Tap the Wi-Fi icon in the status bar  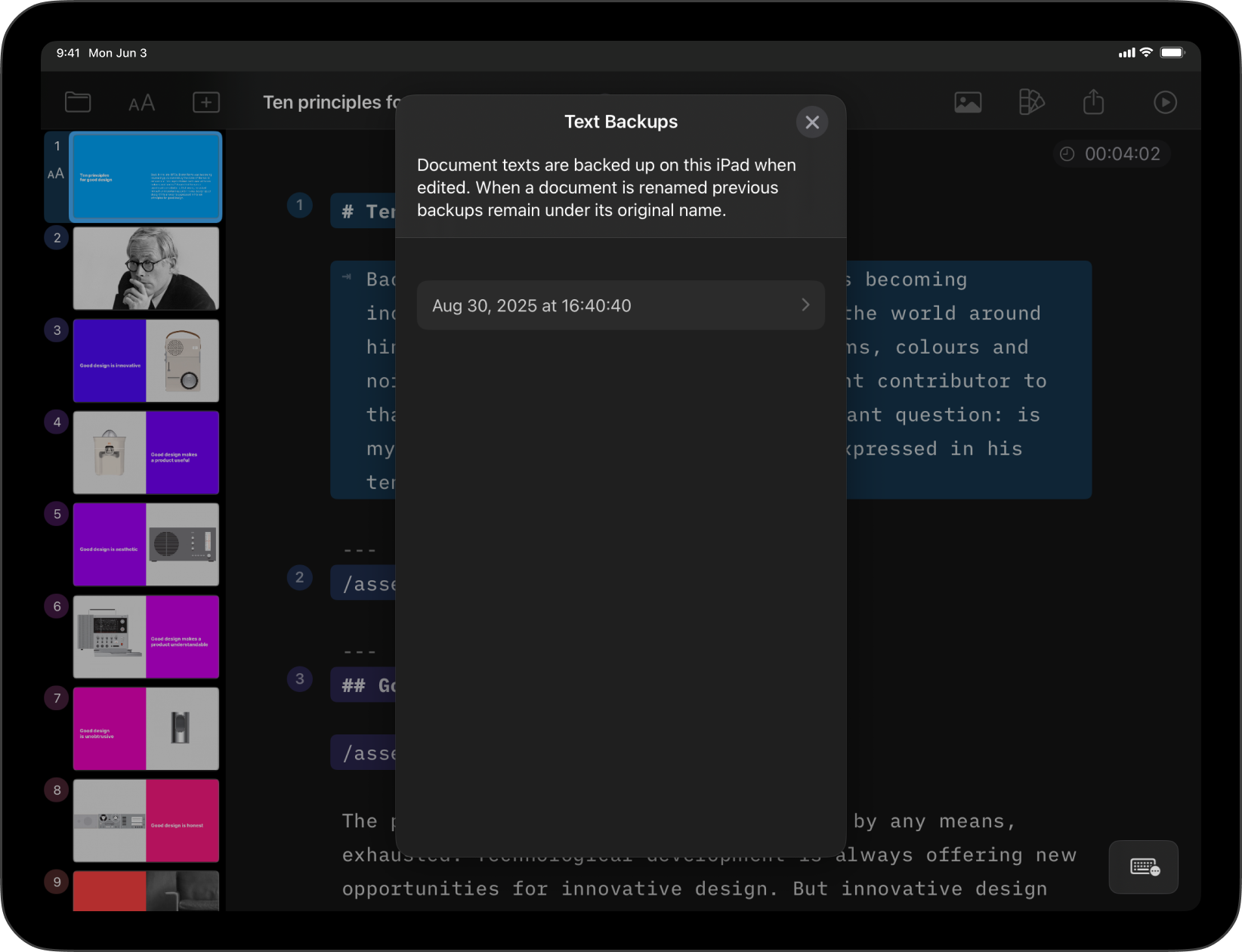click(1145, 53)
